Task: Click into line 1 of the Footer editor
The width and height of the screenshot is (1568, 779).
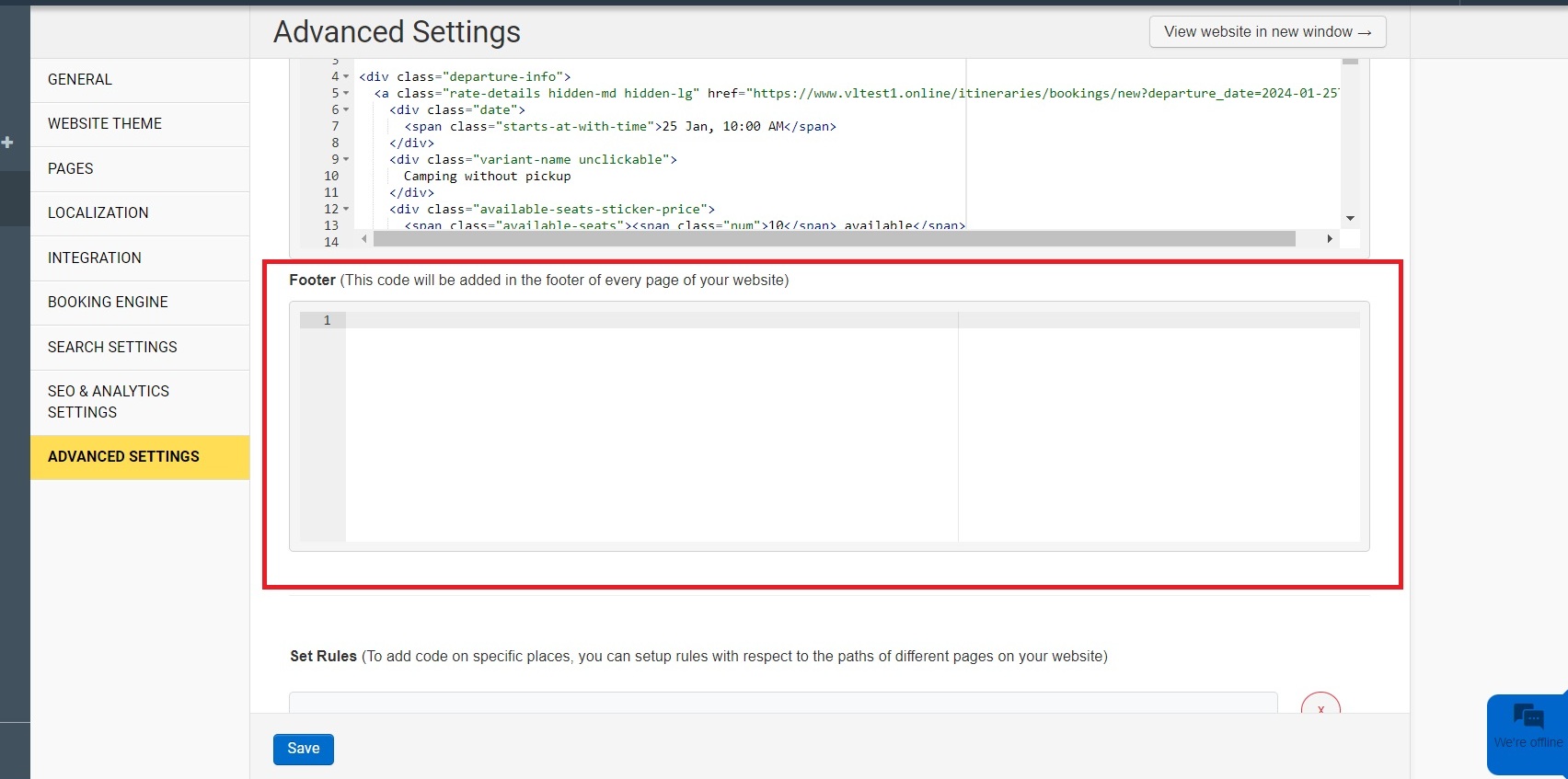Action: tap(644, 321)
